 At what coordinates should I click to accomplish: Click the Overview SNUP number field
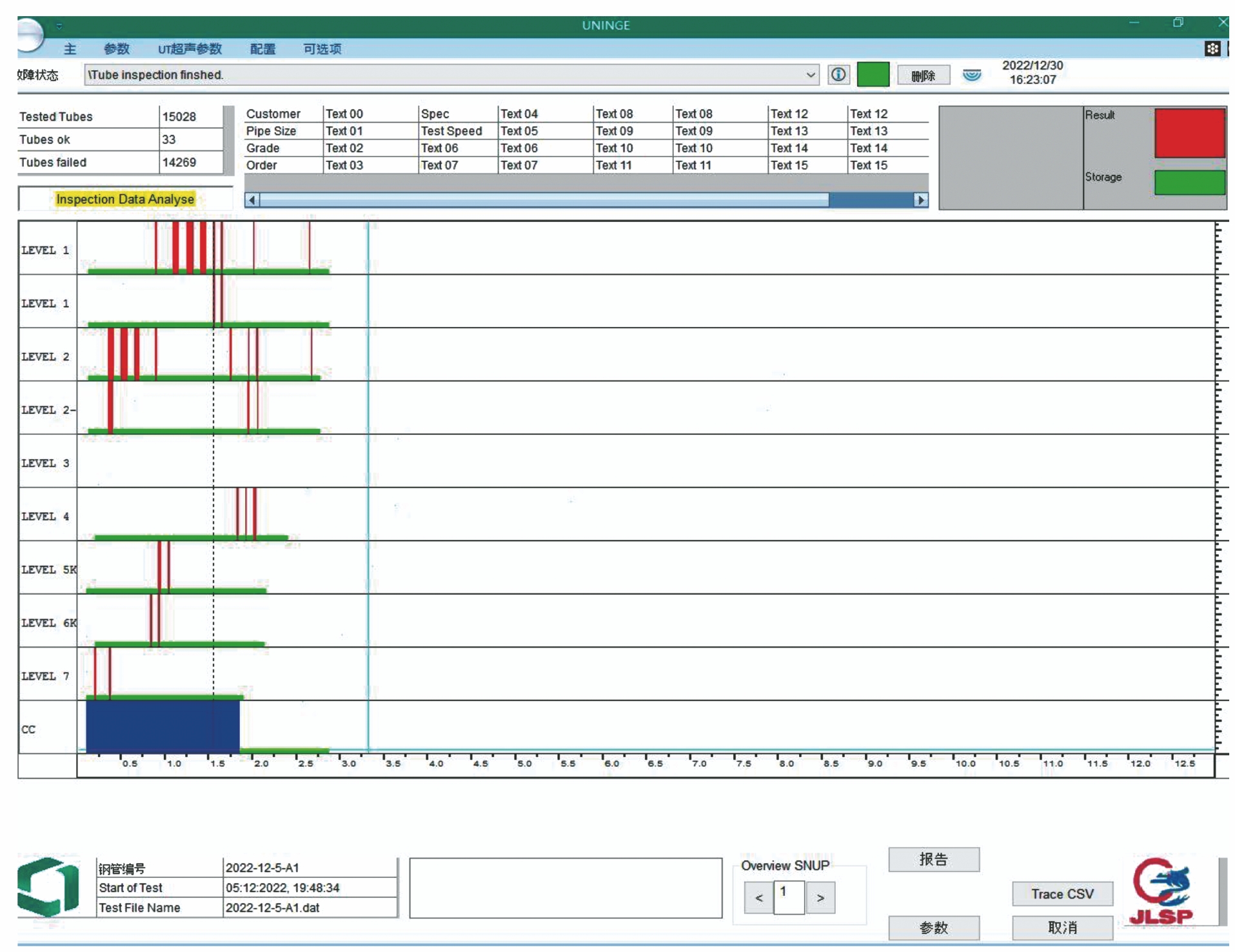click(789, 897)
